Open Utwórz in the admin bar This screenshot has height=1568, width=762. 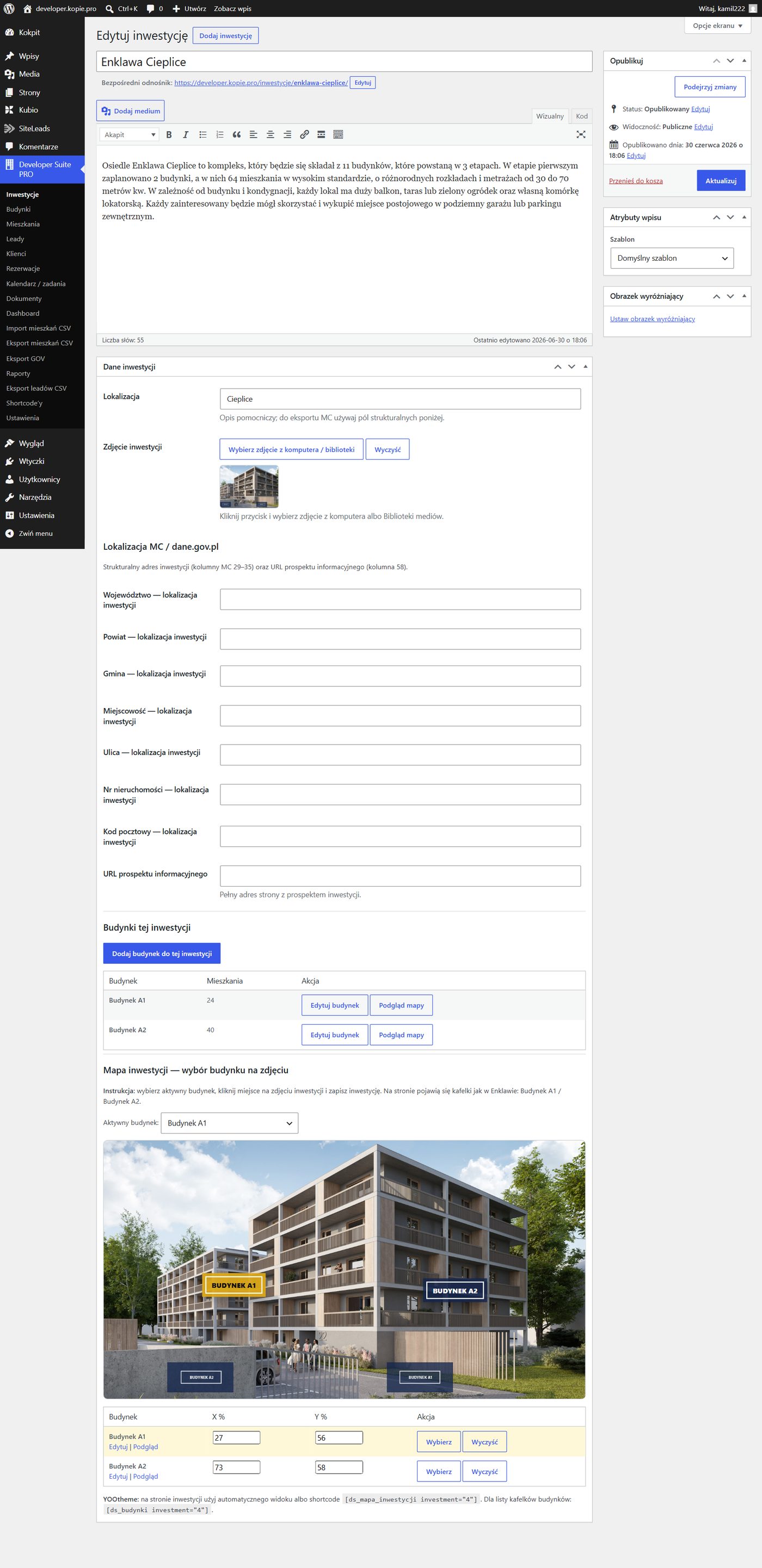coord(189,9)
